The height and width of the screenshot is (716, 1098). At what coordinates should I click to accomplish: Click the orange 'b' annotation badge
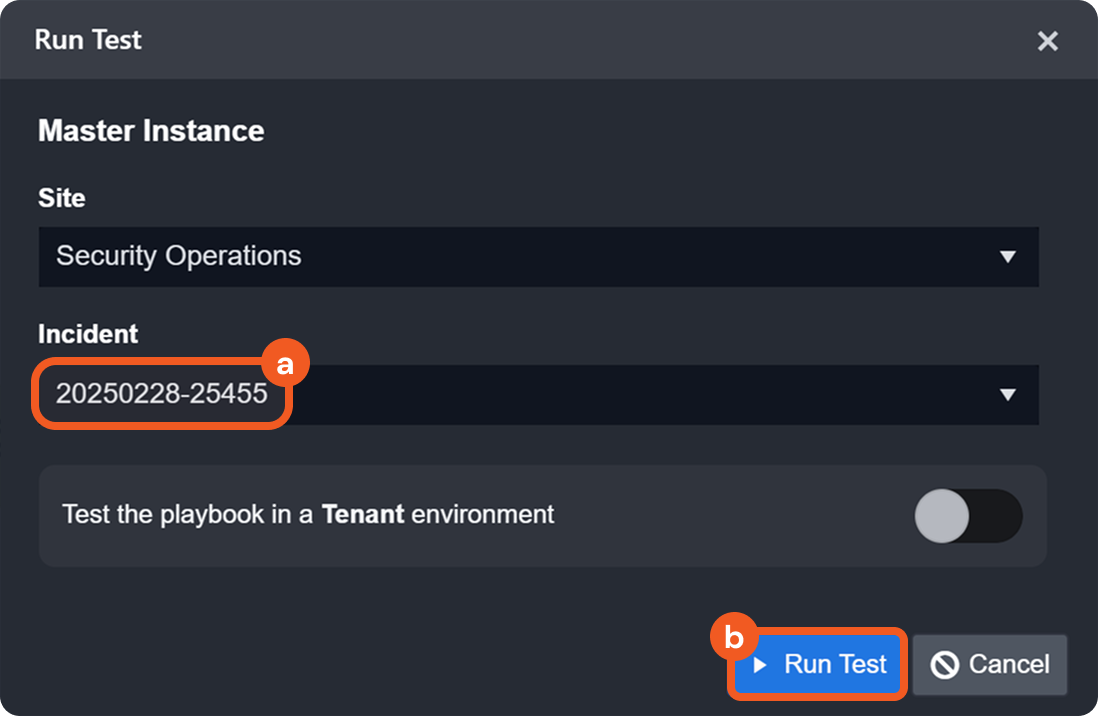pos(734,636)
